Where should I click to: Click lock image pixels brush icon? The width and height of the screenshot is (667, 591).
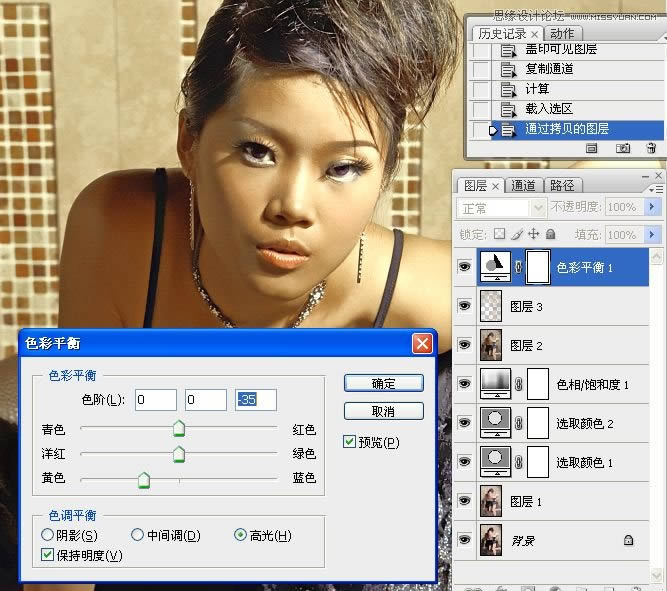517,234
